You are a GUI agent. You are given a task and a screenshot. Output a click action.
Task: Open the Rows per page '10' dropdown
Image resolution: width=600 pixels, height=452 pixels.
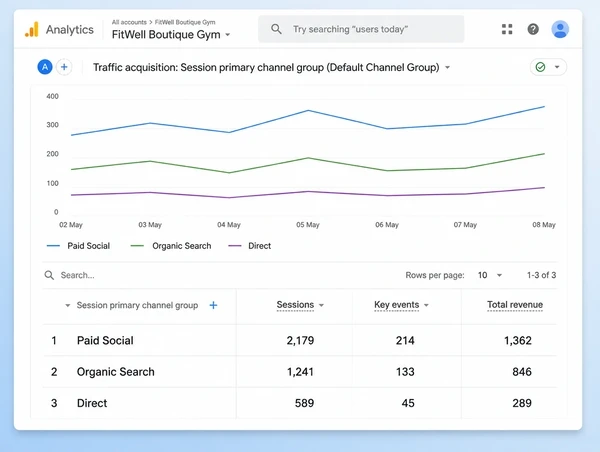point(490,275)
